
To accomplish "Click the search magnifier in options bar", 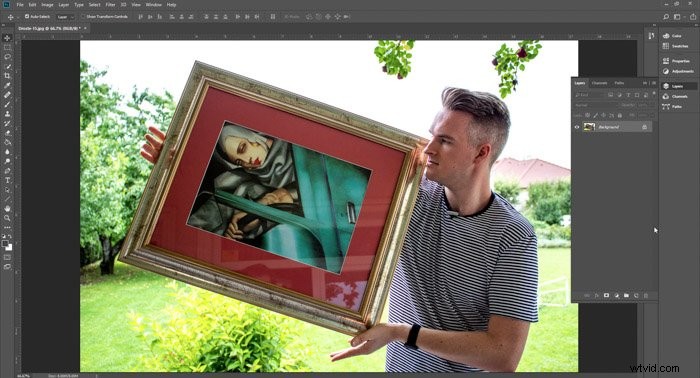I will pyautogui.click(x=666, y=17).
